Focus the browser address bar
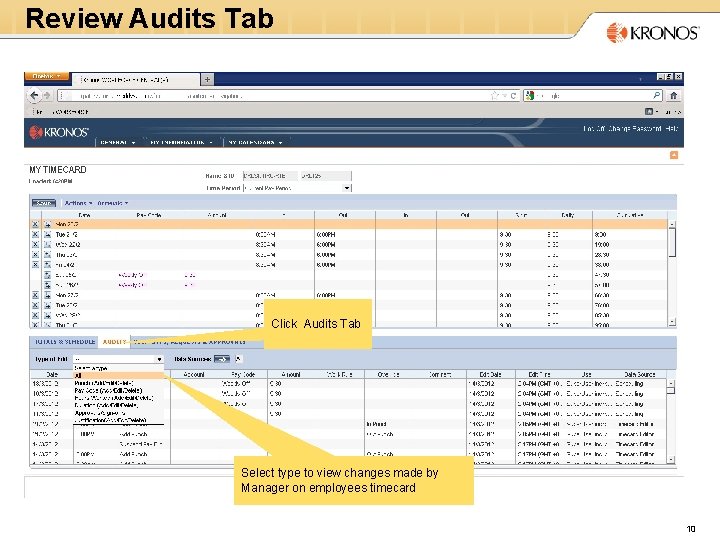Image resolution: width=720 pixels, height=540 pixels. tap(273, 96)
